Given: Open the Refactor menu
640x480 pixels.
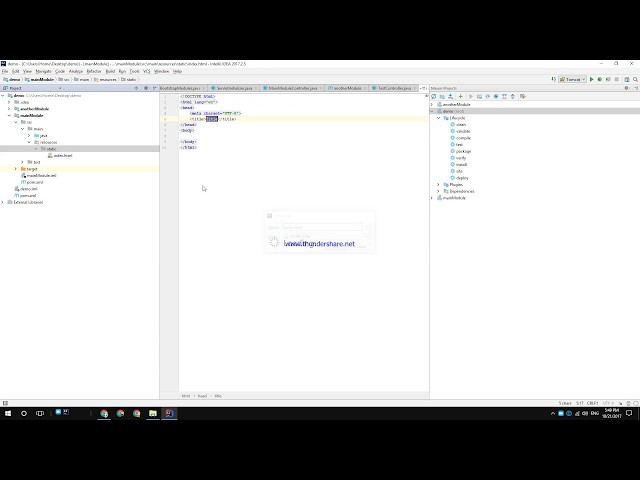Looking at the screenshot, I should pyautogui.click(x=94, y=71).
